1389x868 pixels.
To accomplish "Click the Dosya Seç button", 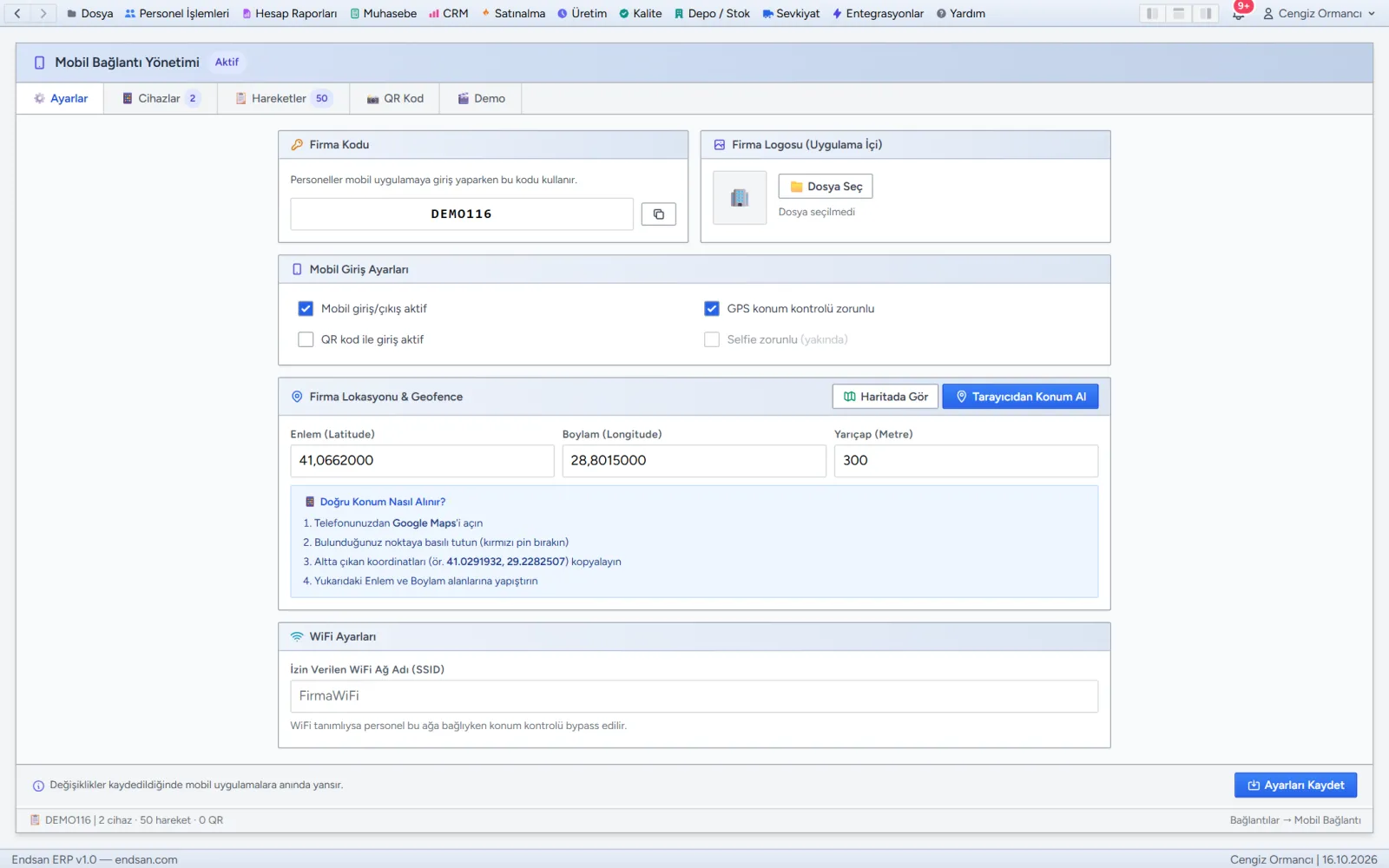I will click(x=826, y=187).
